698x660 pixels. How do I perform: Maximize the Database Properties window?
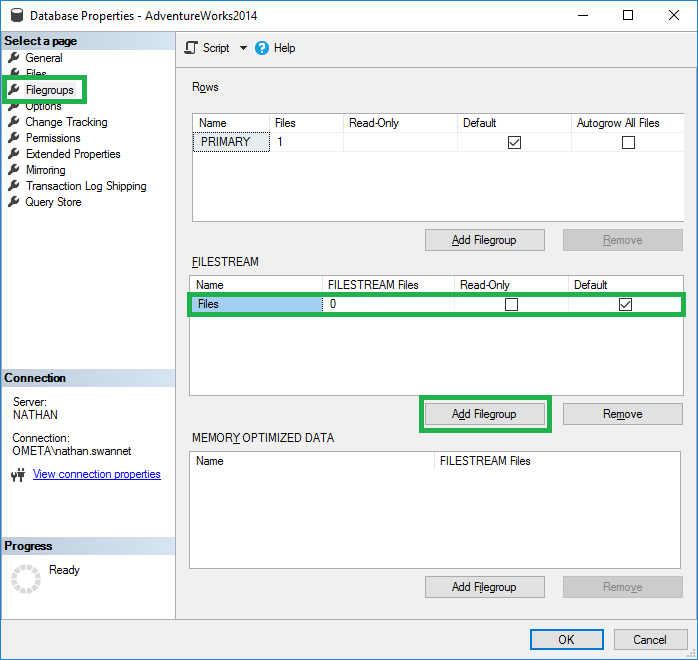click(x=628, y=15)
